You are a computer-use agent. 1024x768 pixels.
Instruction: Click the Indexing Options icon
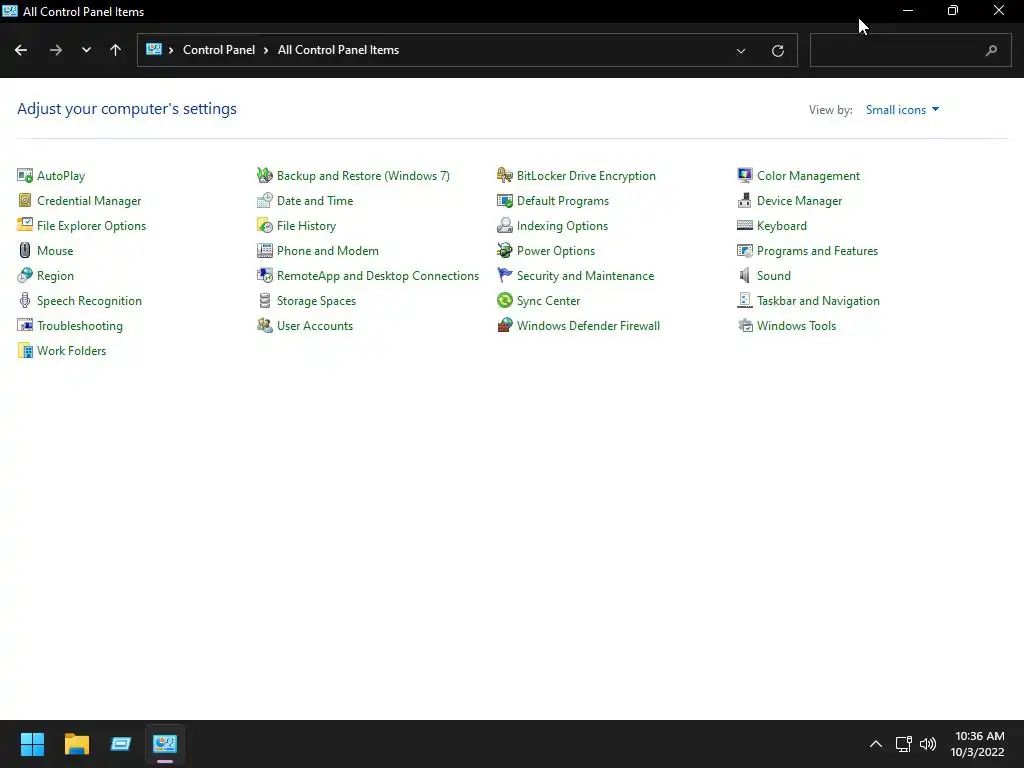click(x=505, y=225)
